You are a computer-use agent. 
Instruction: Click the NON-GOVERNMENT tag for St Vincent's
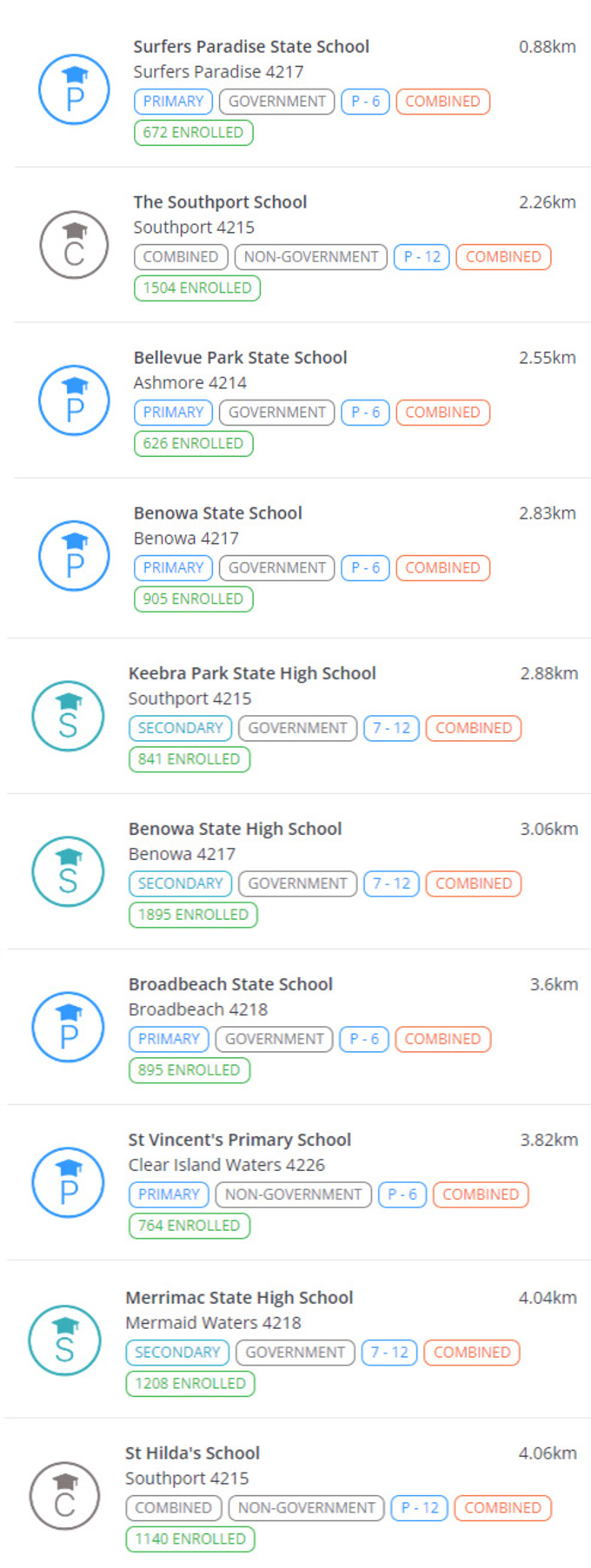tap(293, 1194)
